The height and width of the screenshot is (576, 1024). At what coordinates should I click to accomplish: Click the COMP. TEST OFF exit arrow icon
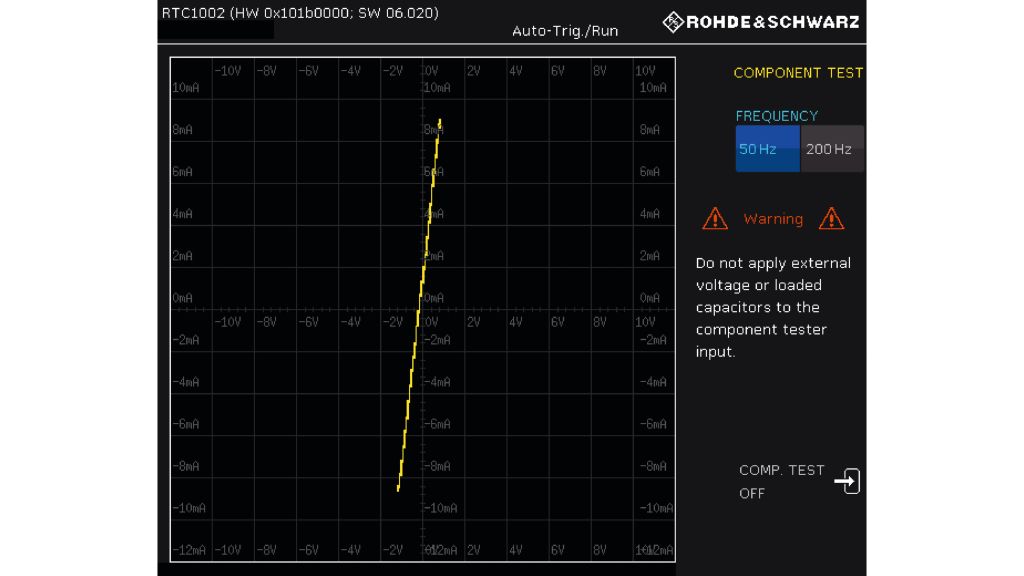846,482
